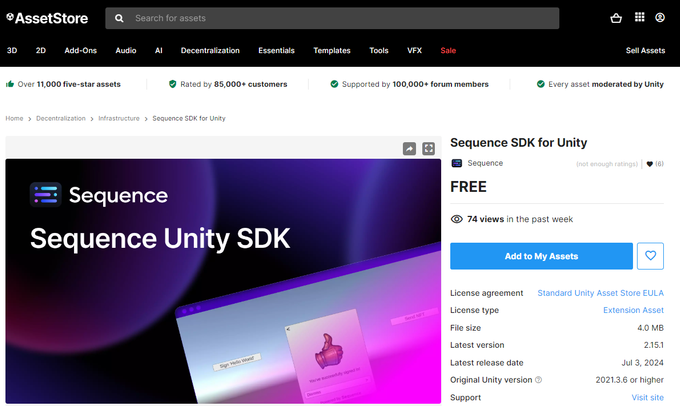Click the share arrow icon above image

(x=409, y=148)
